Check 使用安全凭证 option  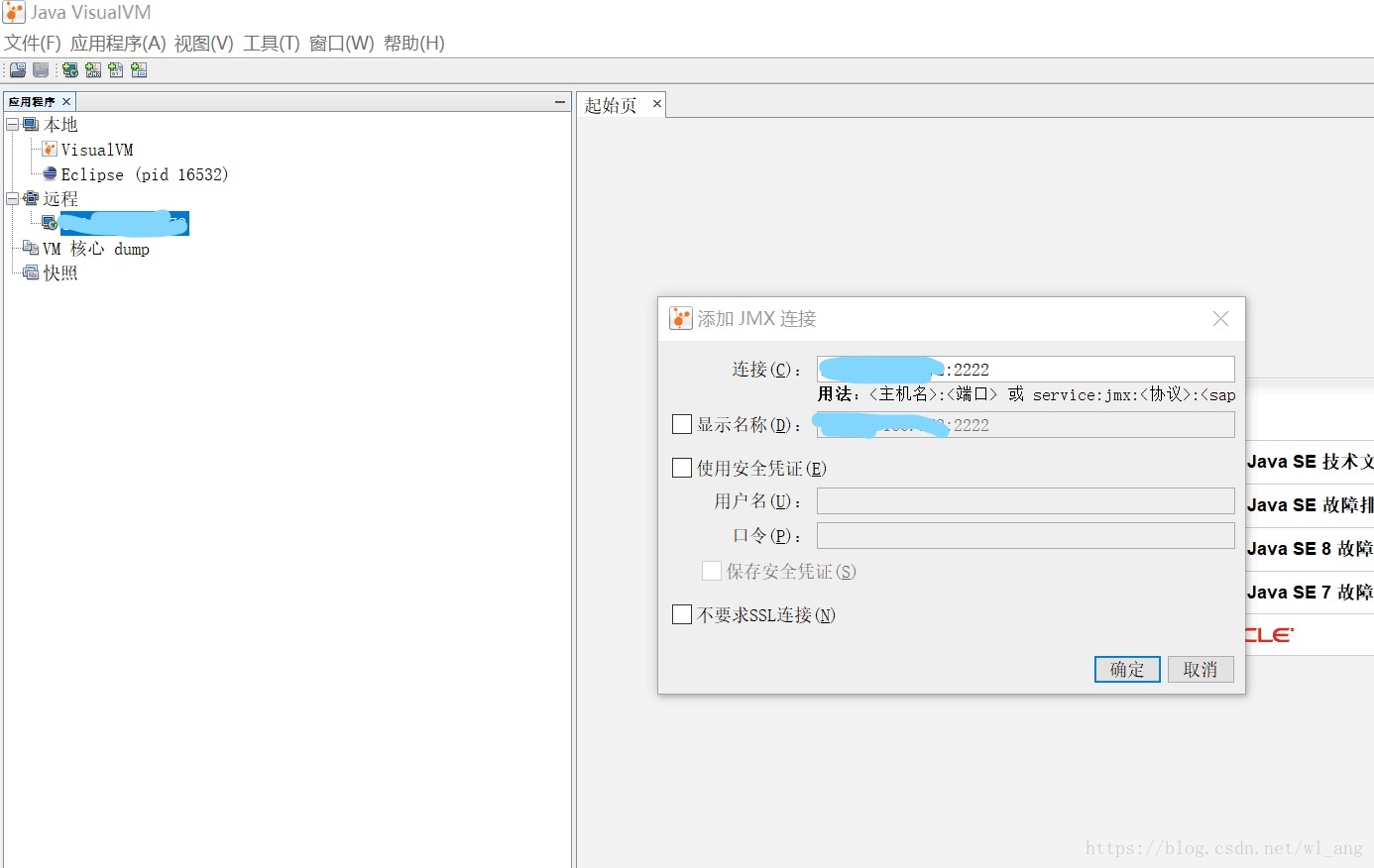tap(682, 468)
